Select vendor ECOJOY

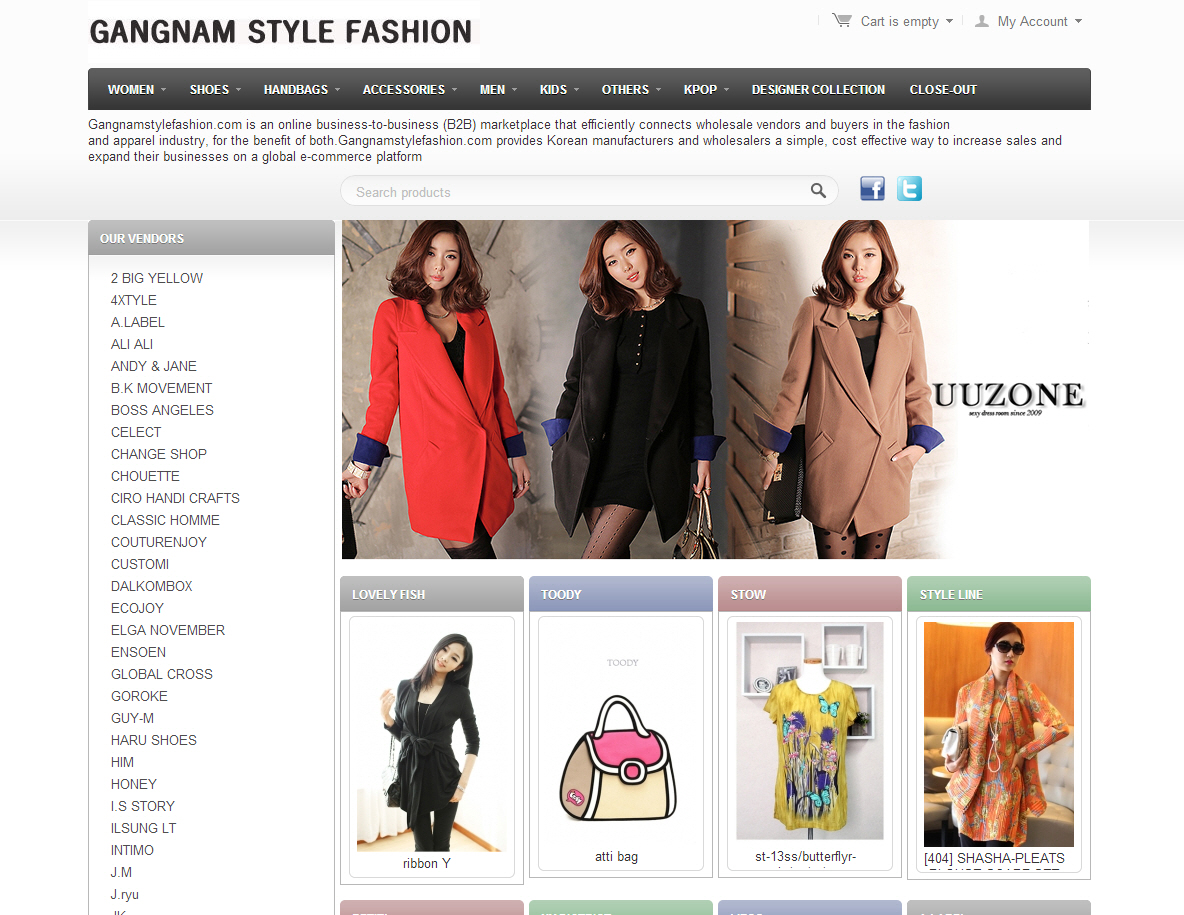[x=137, y=608]
